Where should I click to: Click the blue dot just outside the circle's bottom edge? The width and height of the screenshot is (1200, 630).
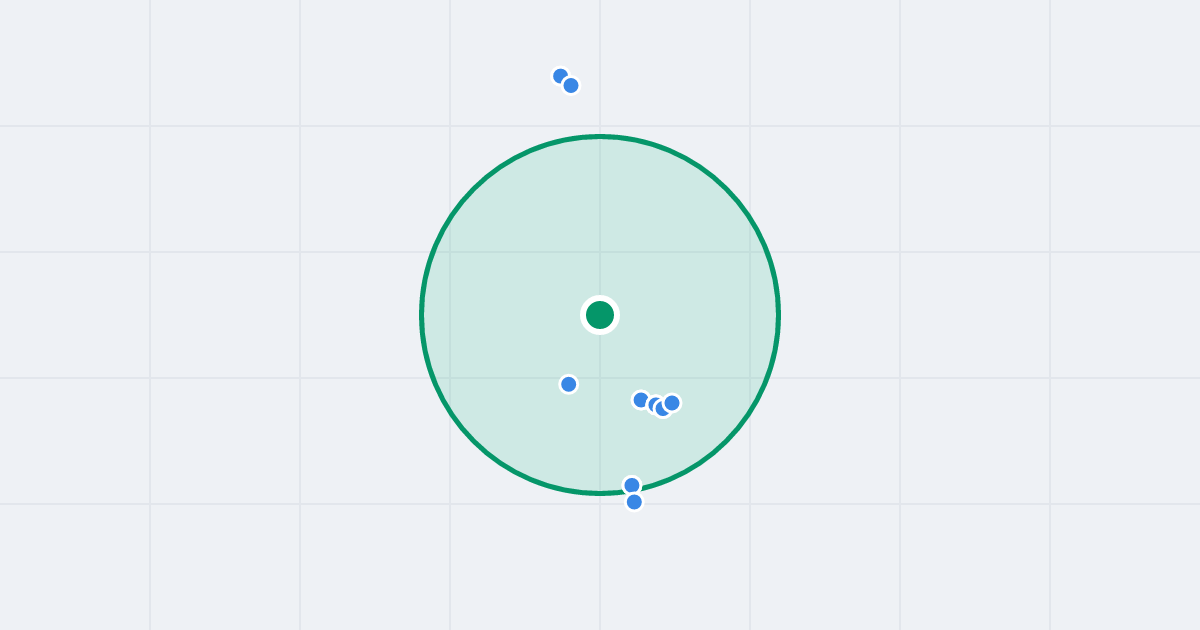pos(634,502)
